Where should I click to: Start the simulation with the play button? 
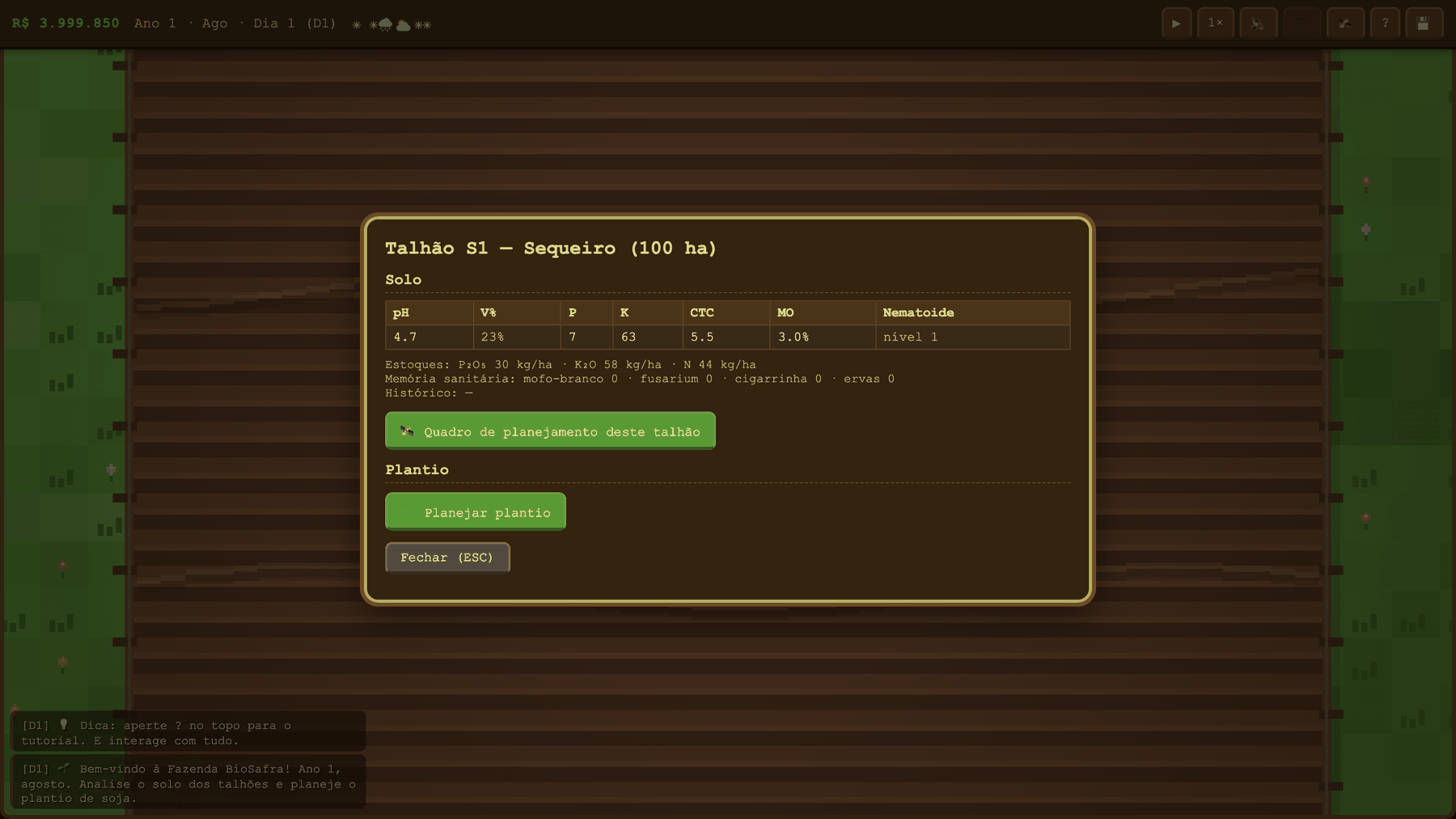[x=1176, y=23]
